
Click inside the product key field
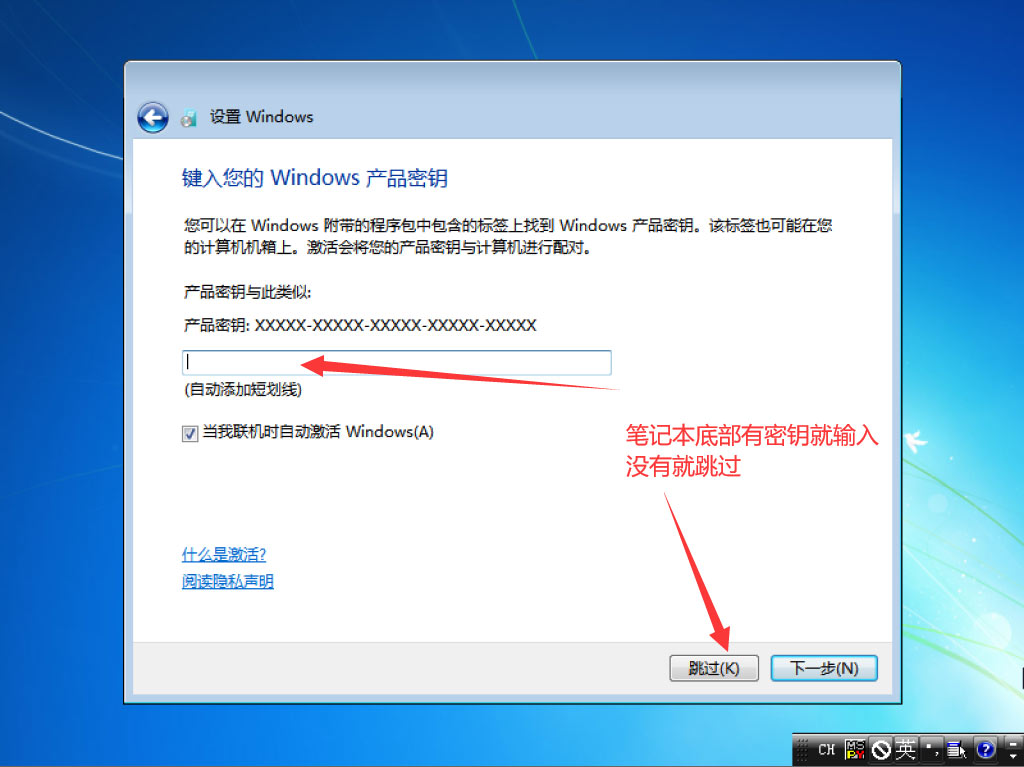pyautogui.click(x=396, y=363)
